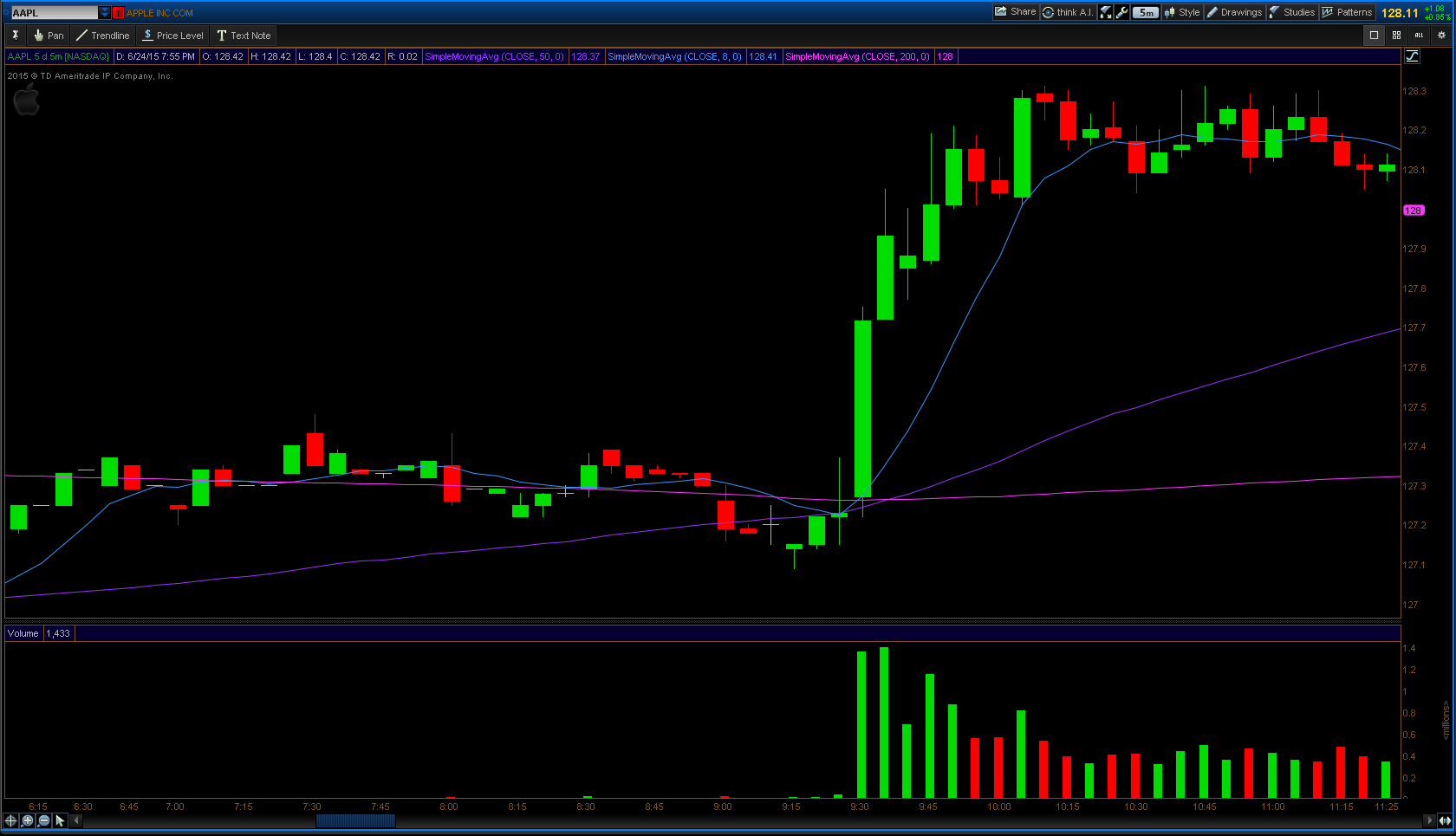Click the last price 128.11
This screenshot has height=836, width=1456.
coord(1400,13)
